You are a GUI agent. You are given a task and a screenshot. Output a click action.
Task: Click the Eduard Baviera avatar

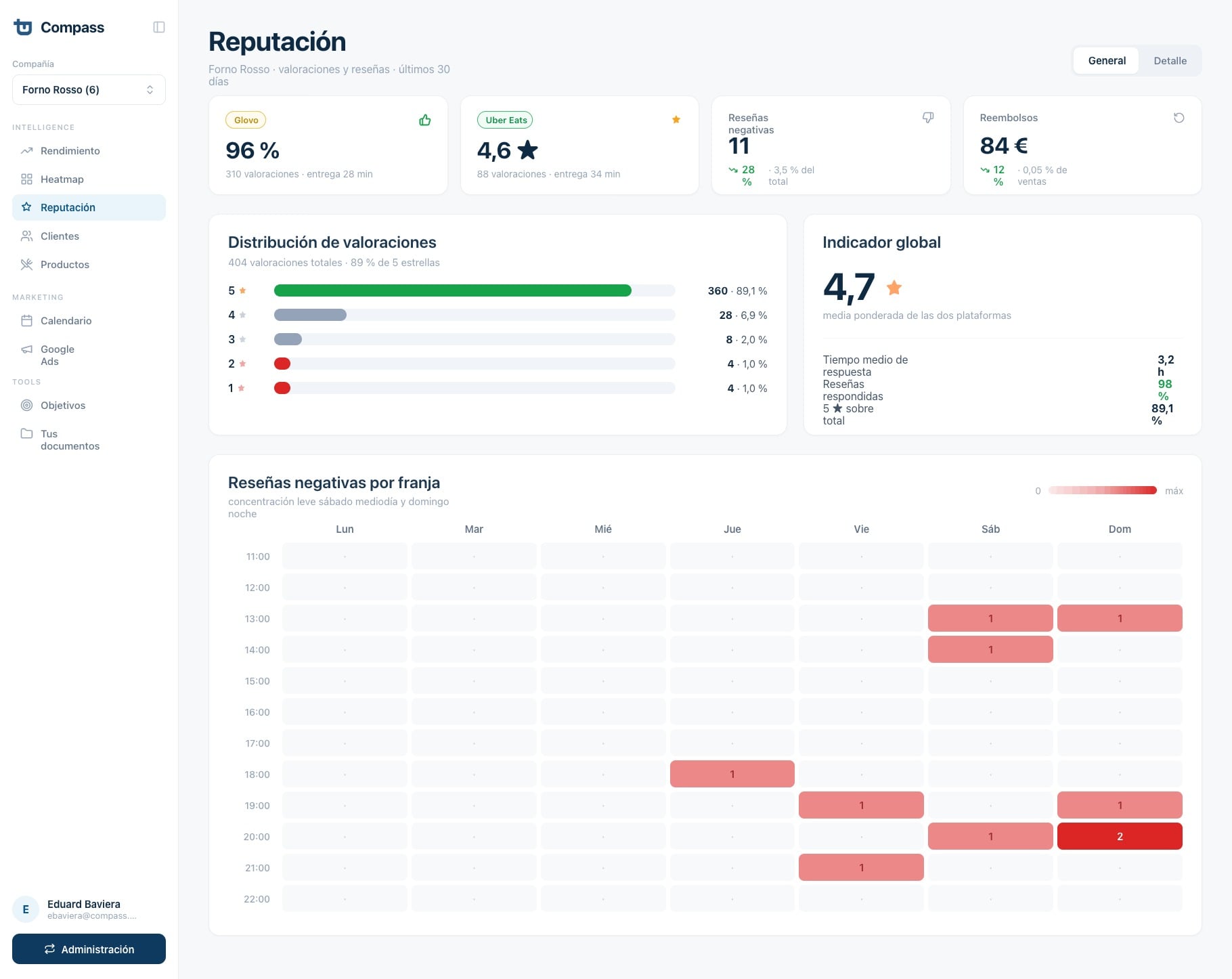[x=26, y=909]
